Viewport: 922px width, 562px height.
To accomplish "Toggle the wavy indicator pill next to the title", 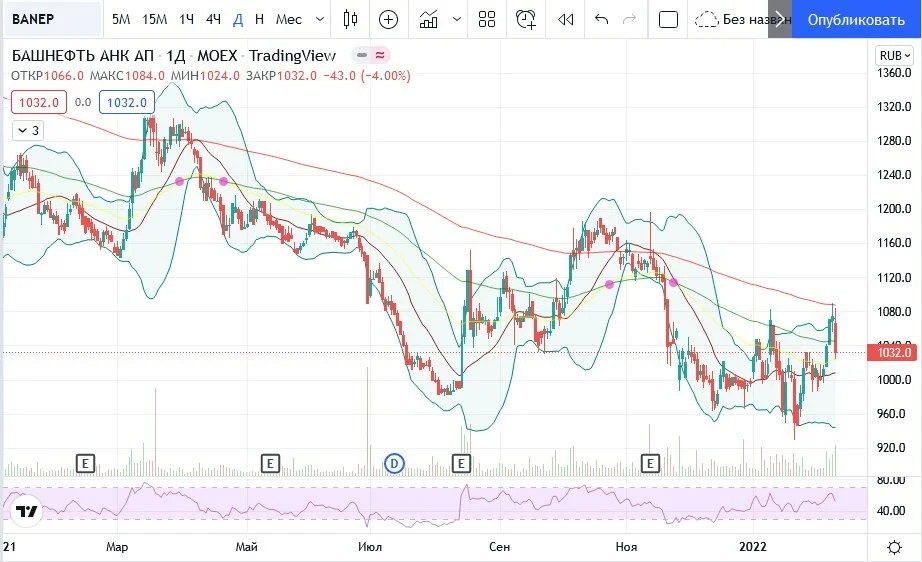I will [380, 55].
